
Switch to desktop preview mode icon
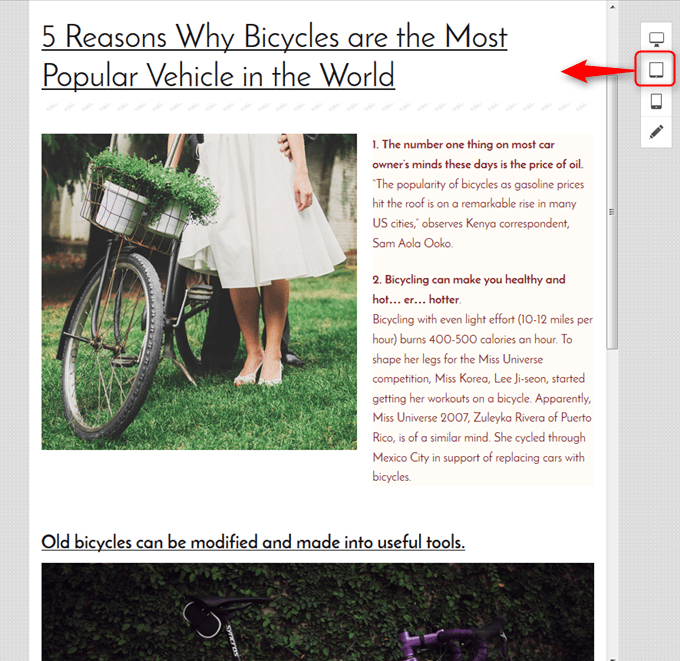[x=656, y=39]
